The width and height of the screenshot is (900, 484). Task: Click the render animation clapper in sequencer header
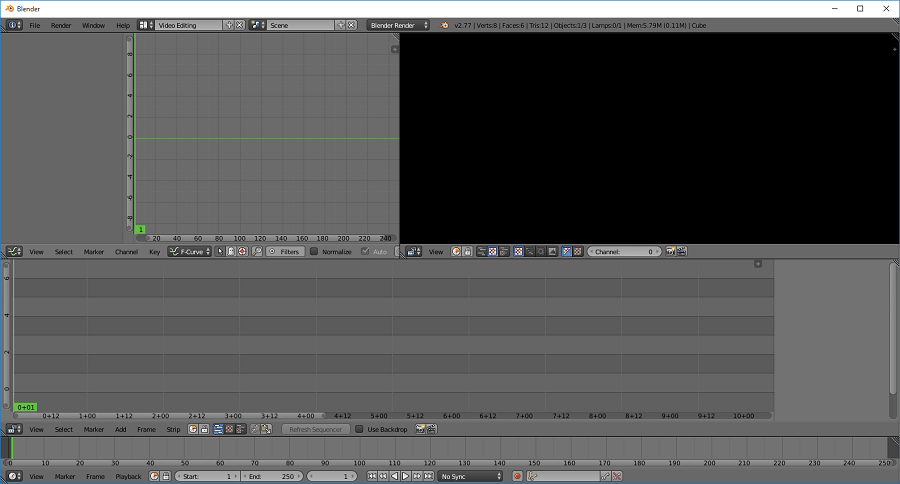tap(431, 429)
